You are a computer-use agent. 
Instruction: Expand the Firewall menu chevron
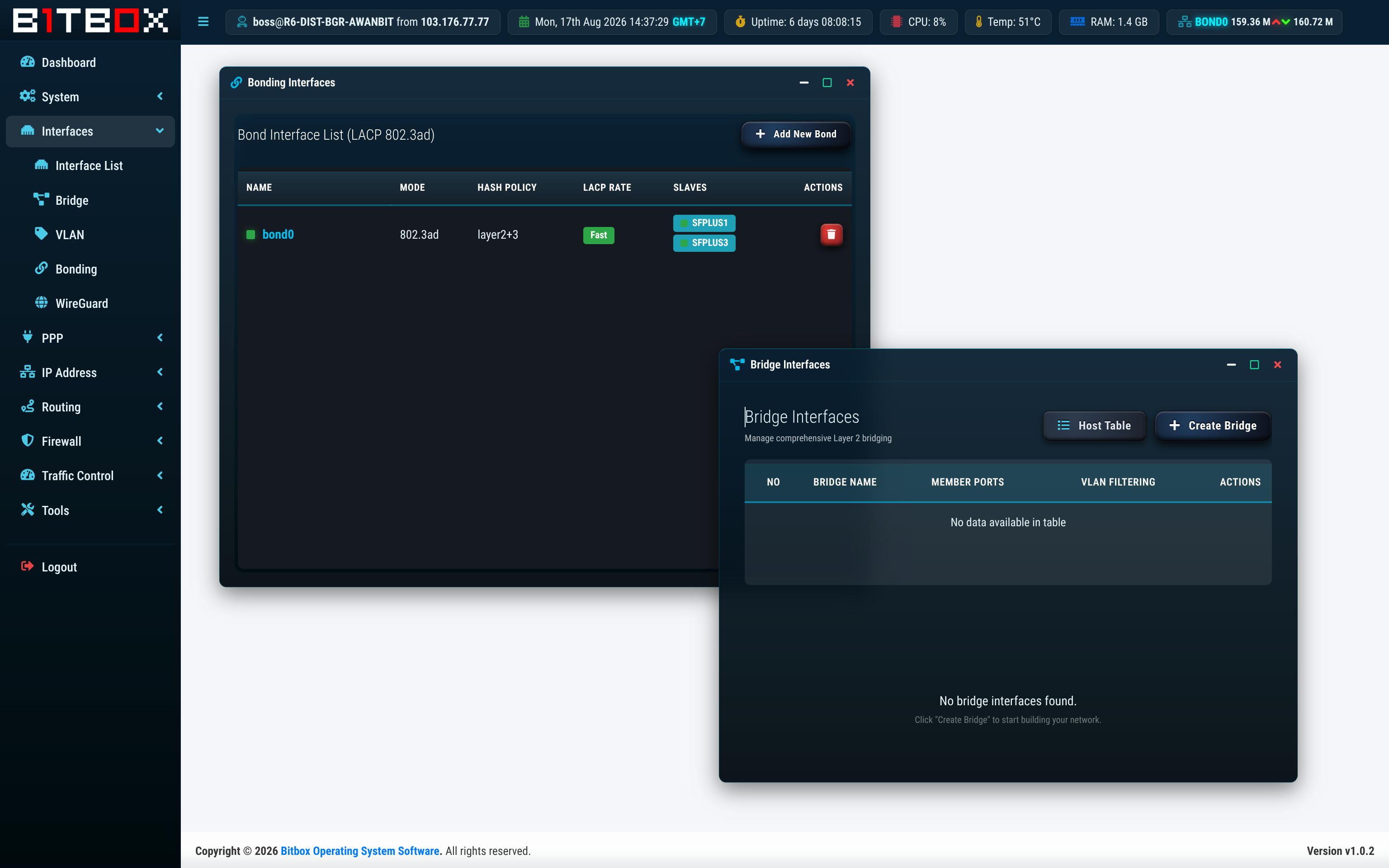(160, 441)
